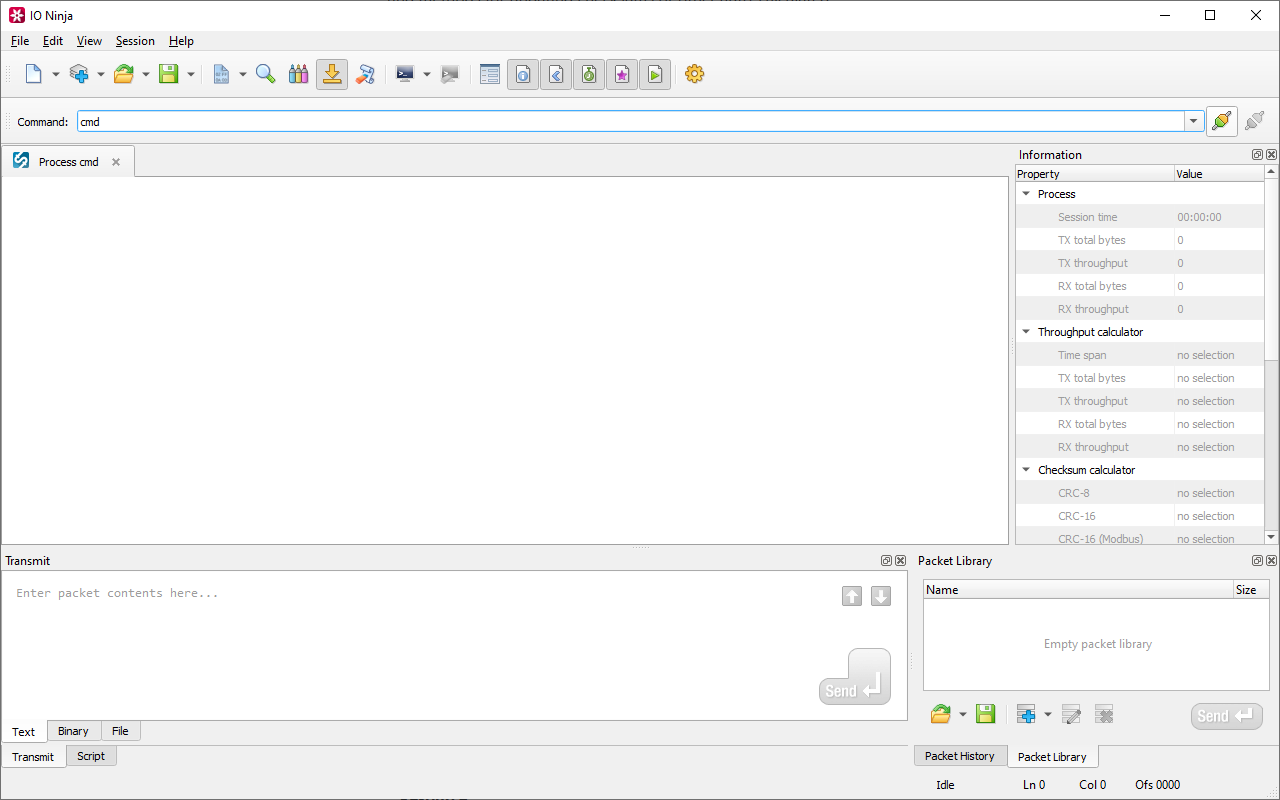Screen dimensions: 1280x800
Task: Toggle the blue back-arrow pane icon
Action: tap(556, 74)
